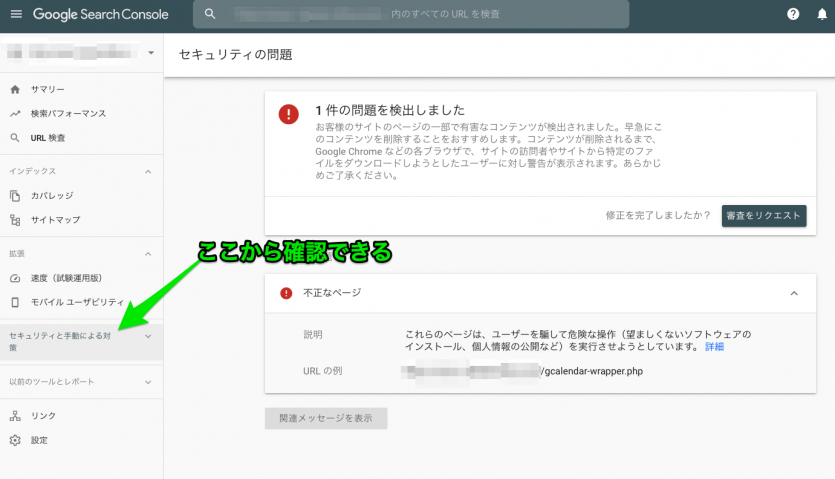Open the notifications bell
Screen dimensions: 835x479
[822, 14]
